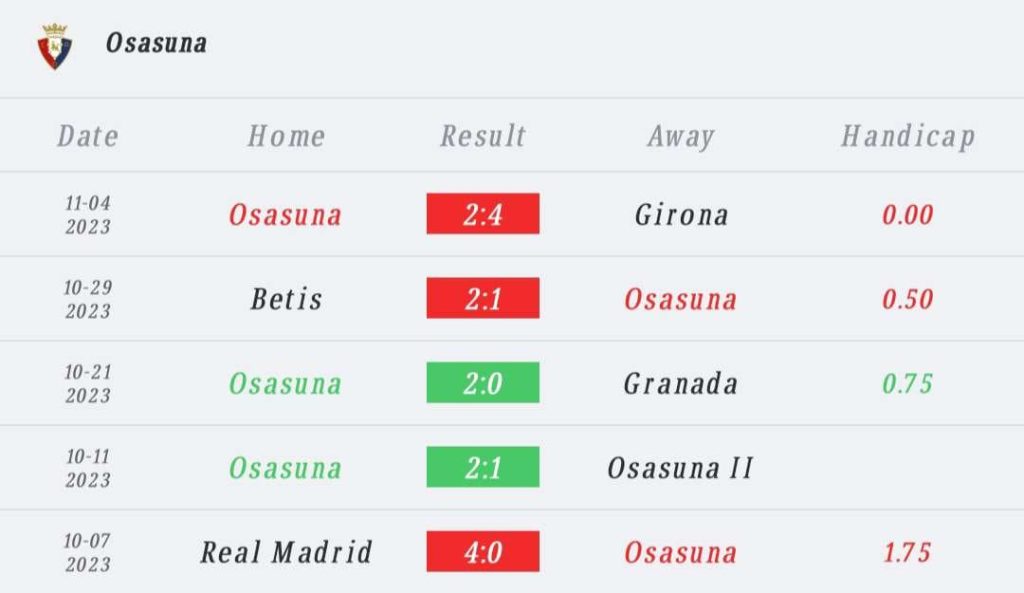Click the green 2:1 result badge
Image resolution: width=1024 pixels, height=593 pixels.
(483, 467)
